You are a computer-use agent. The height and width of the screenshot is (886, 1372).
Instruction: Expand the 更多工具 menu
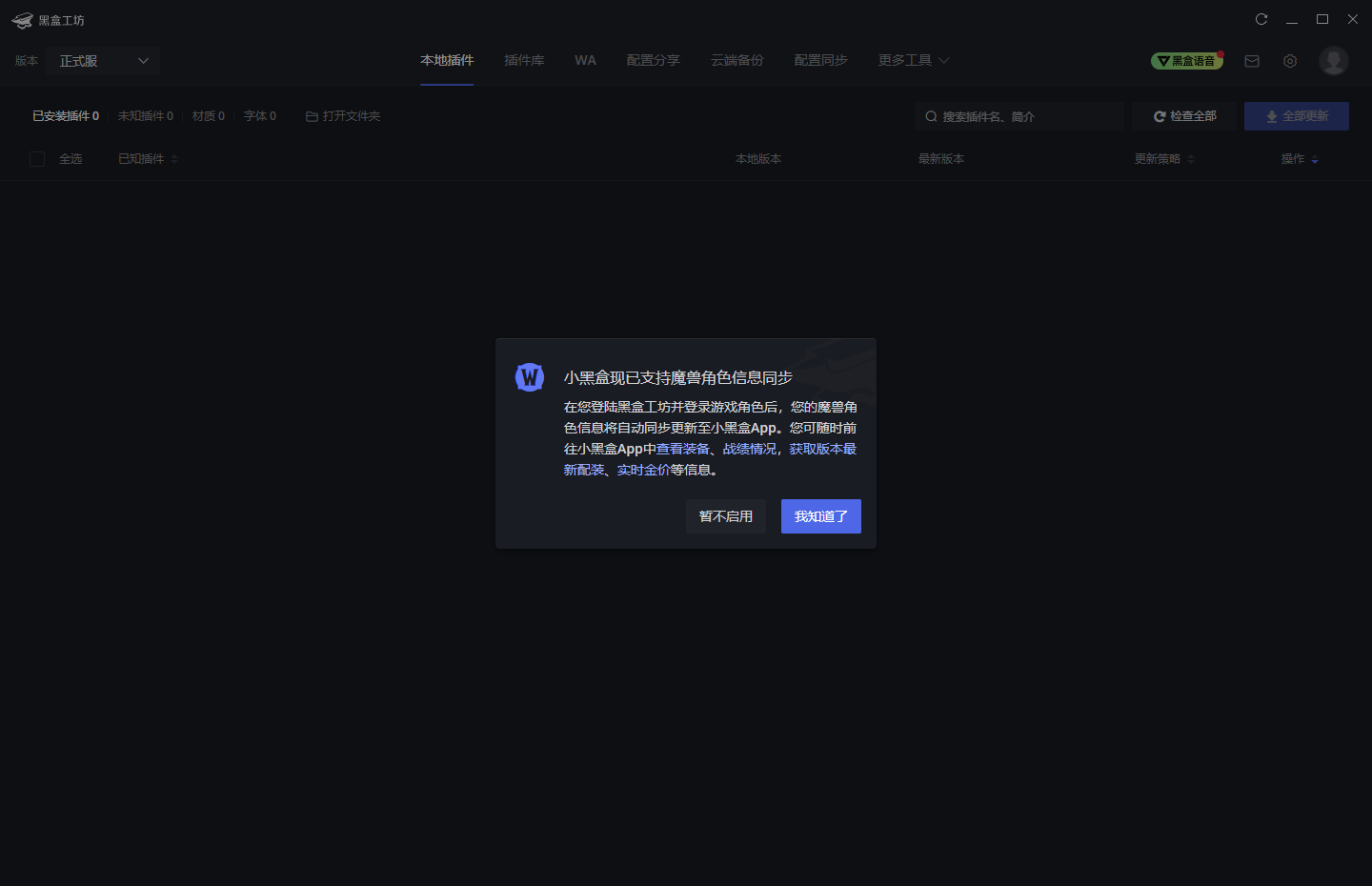913,59
